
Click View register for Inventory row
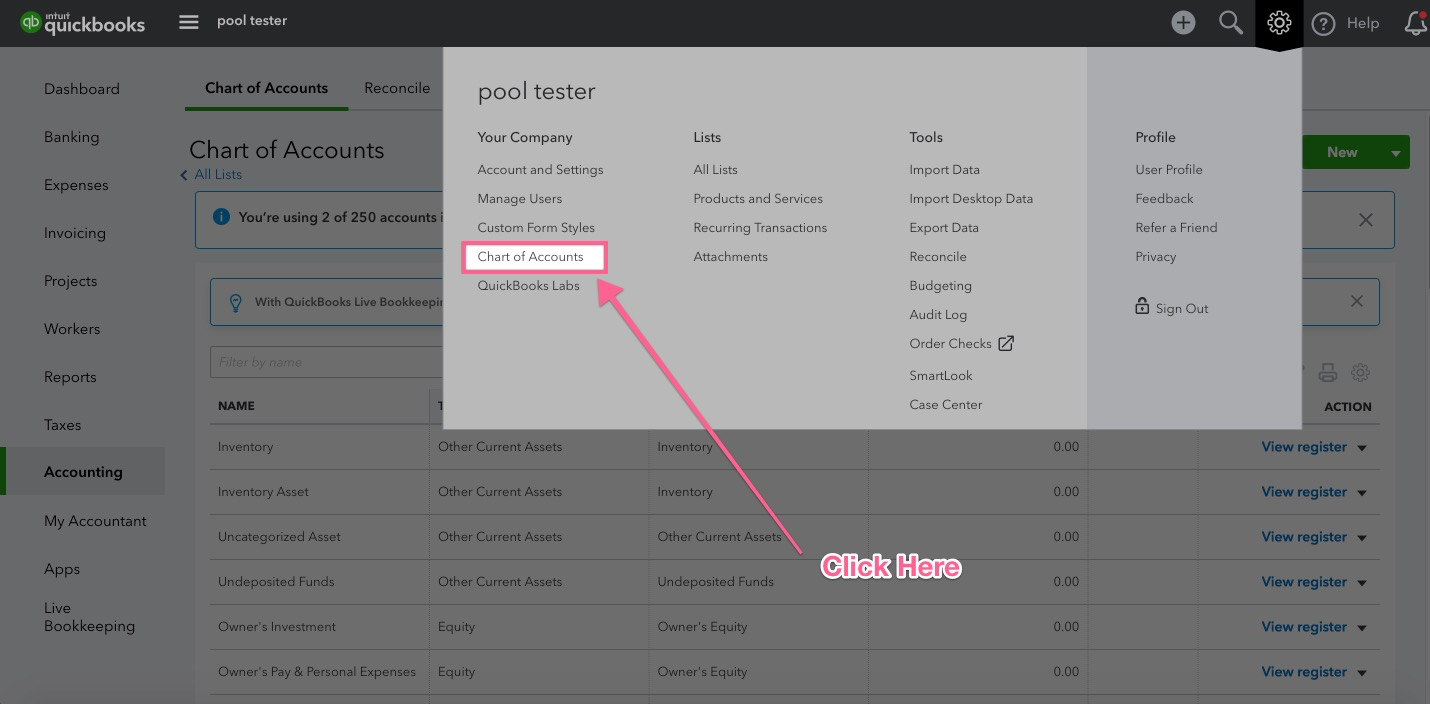1304,447
